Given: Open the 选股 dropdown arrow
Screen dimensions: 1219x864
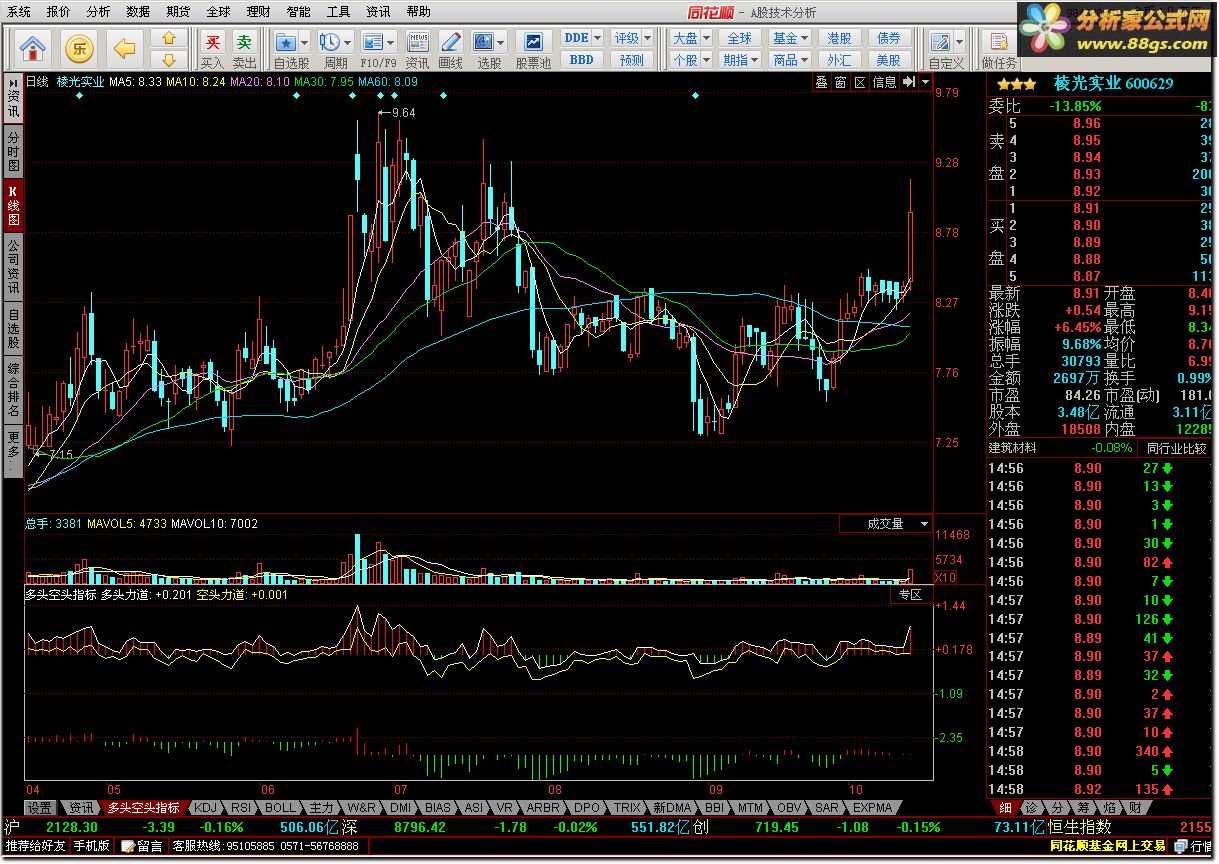Looking at the screenshot, I should [x=502, y=42].
